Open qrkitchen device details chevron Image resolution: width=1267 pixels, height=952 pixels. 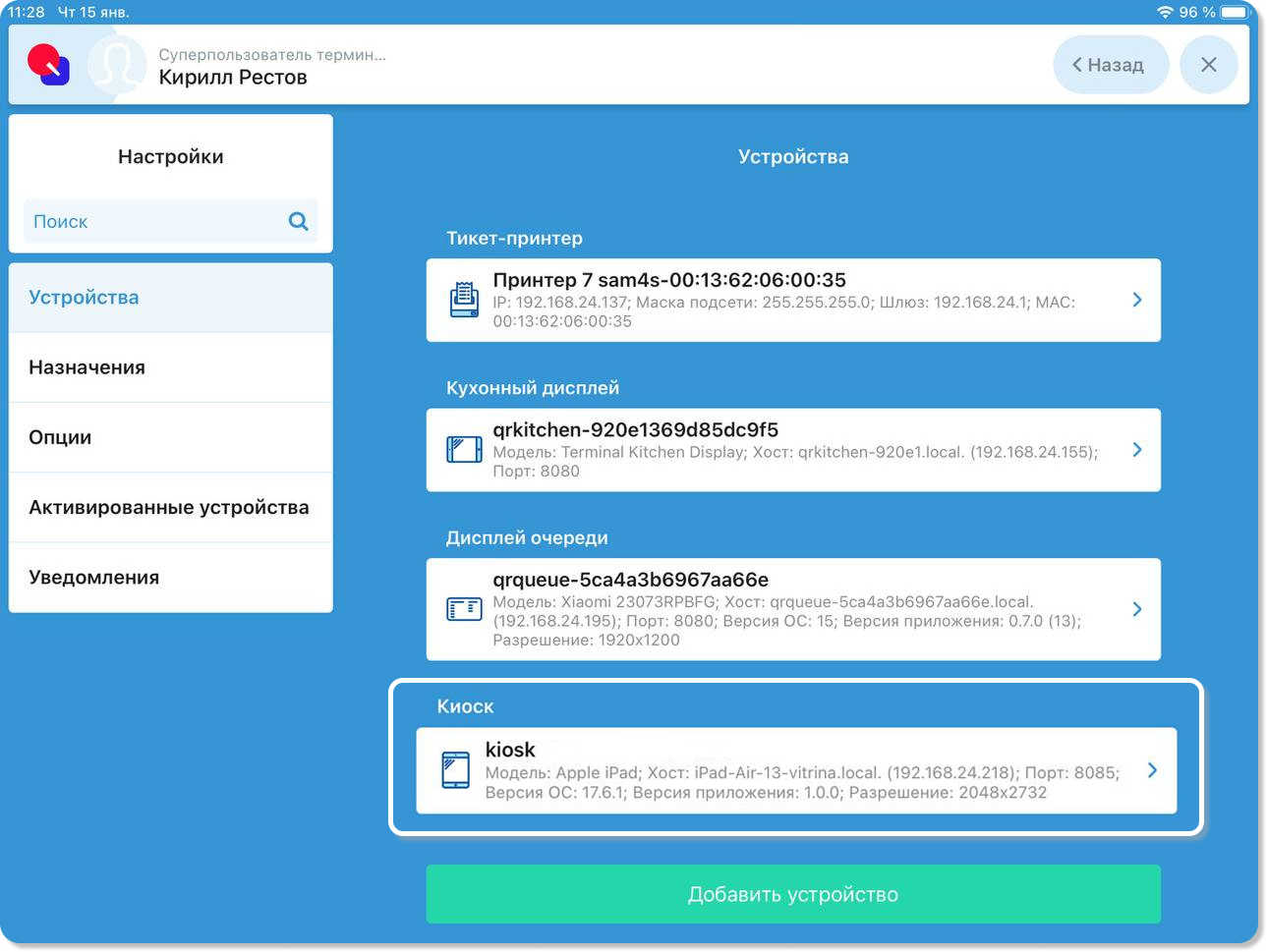[x=1137, y=450]
